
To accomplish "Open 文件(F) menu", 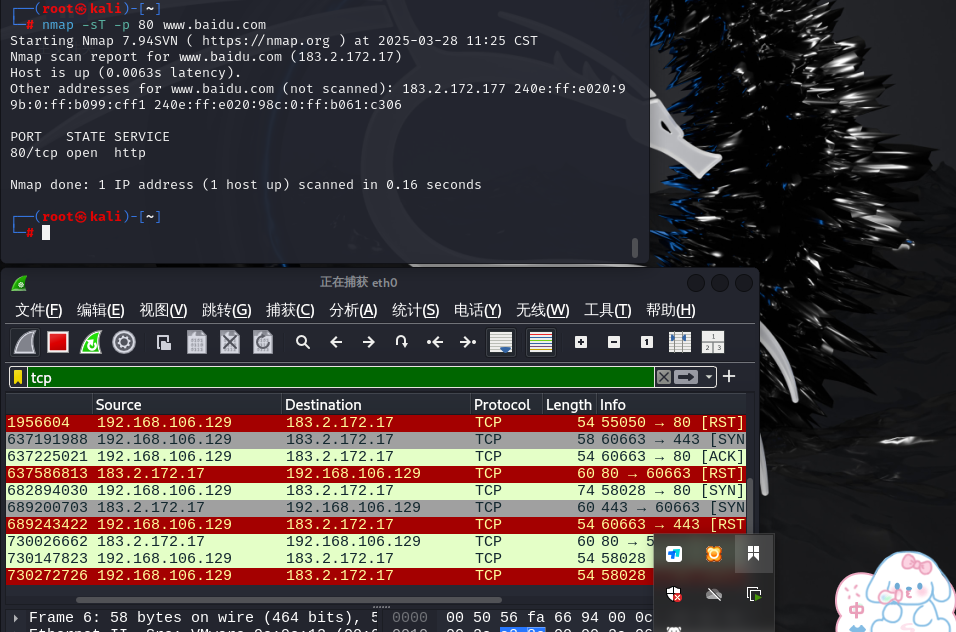I will coord(38,311).
